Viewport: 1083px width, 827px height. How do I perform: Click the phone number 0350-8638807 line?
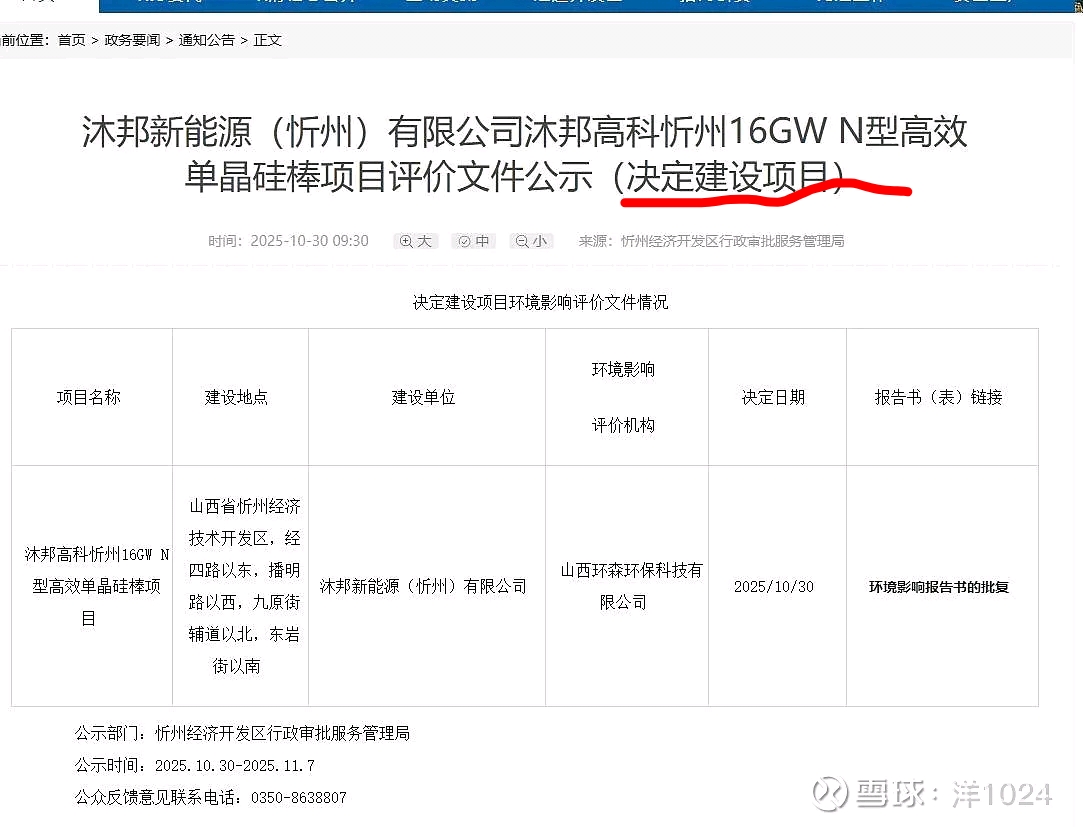point(211,797)
